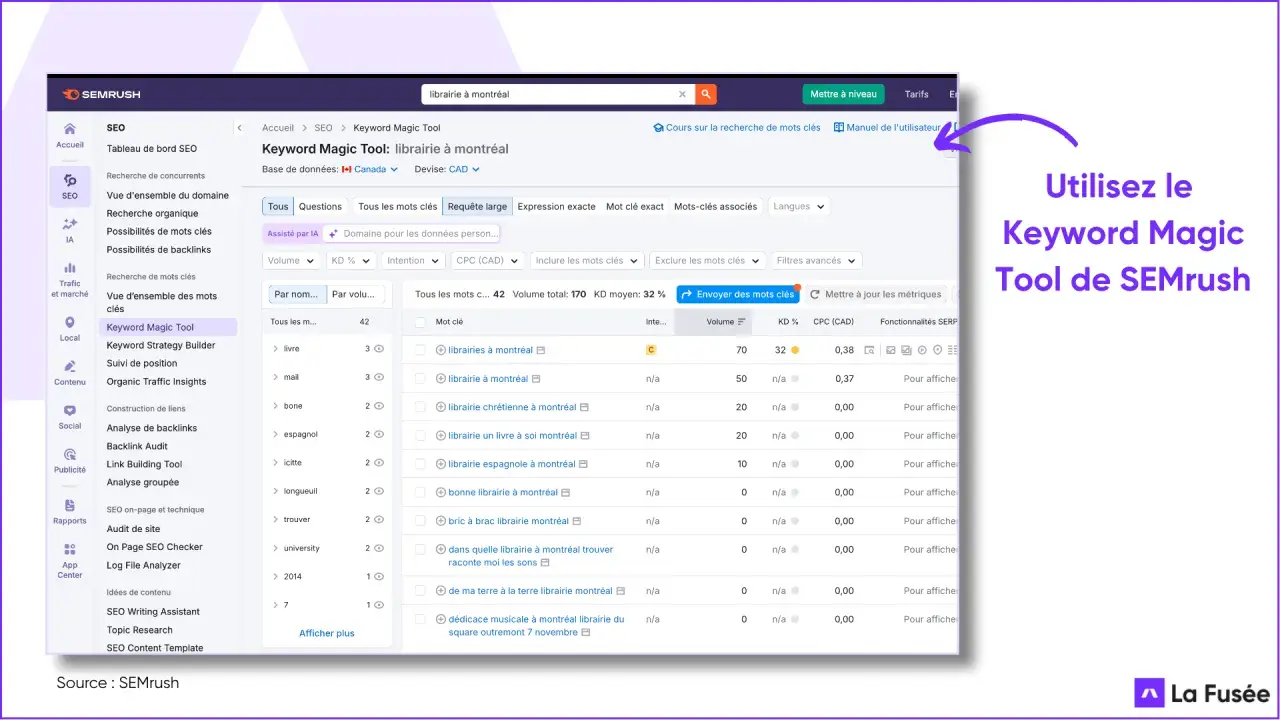Screen dimensions: 1280x720
Task: Open the Rapports sidebar icon
Action: [x=69, y=512]
